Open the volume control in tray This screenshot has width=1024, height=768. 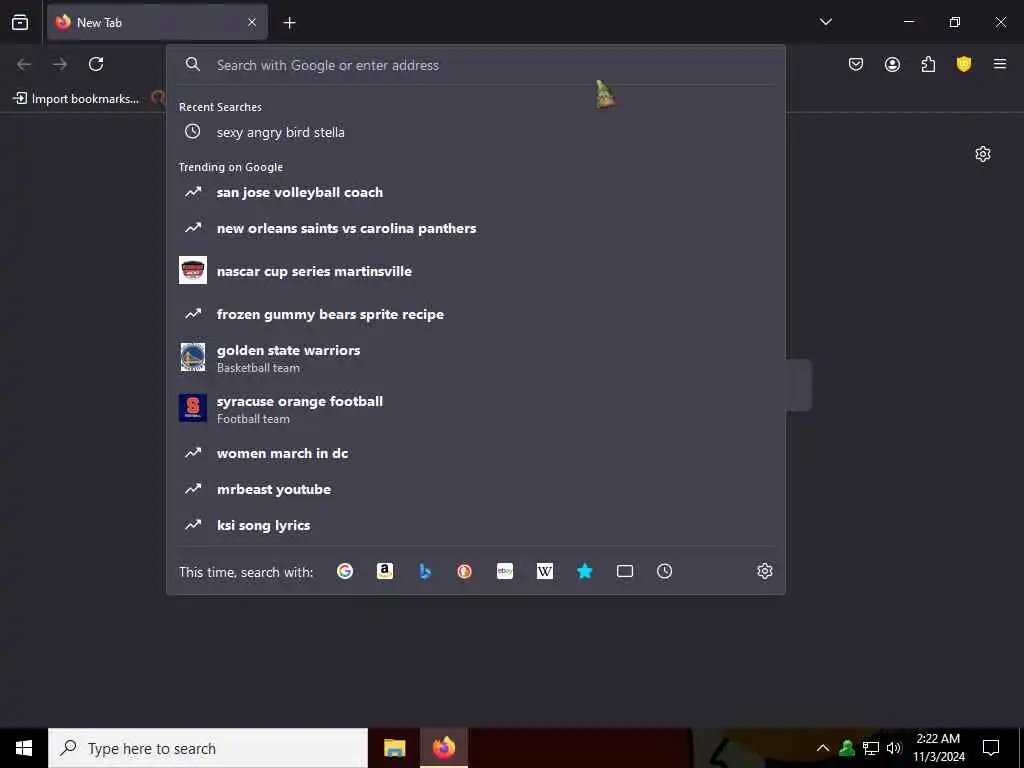pyautogui.click(x=895, y=748)
